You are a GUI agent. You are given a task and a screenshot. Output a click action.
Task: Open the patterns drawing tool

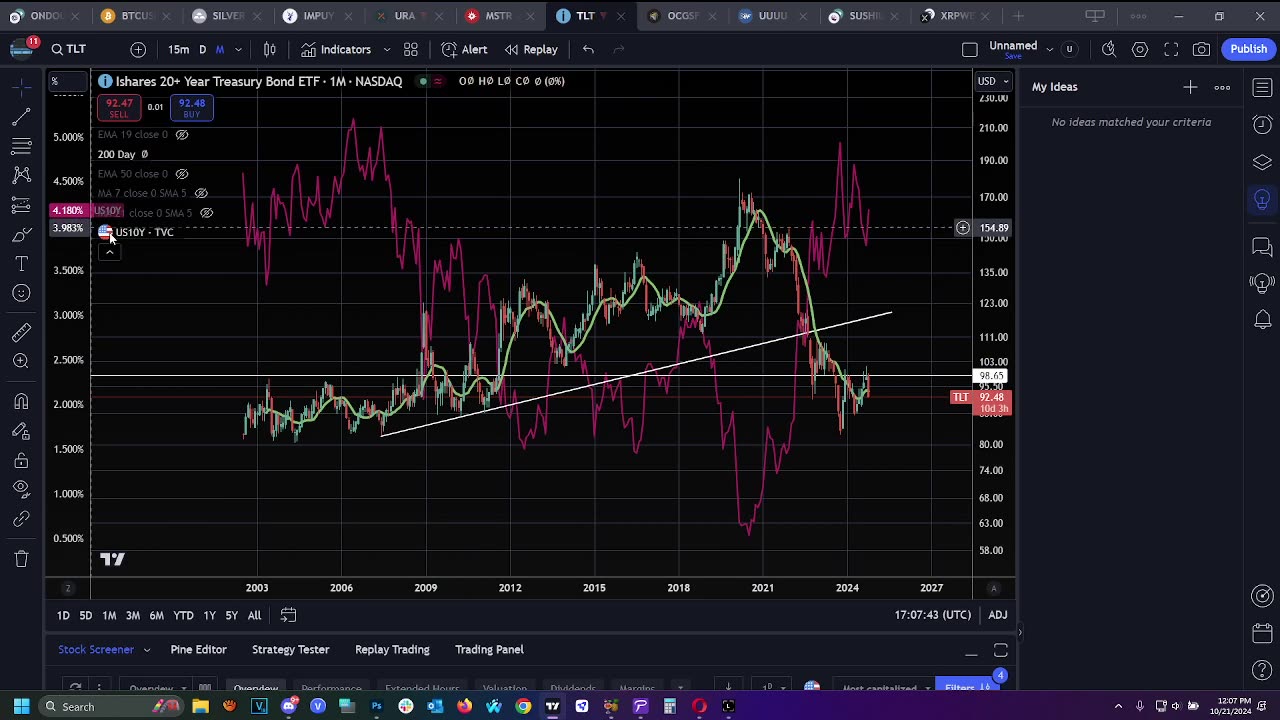click(x=21, y=175)
